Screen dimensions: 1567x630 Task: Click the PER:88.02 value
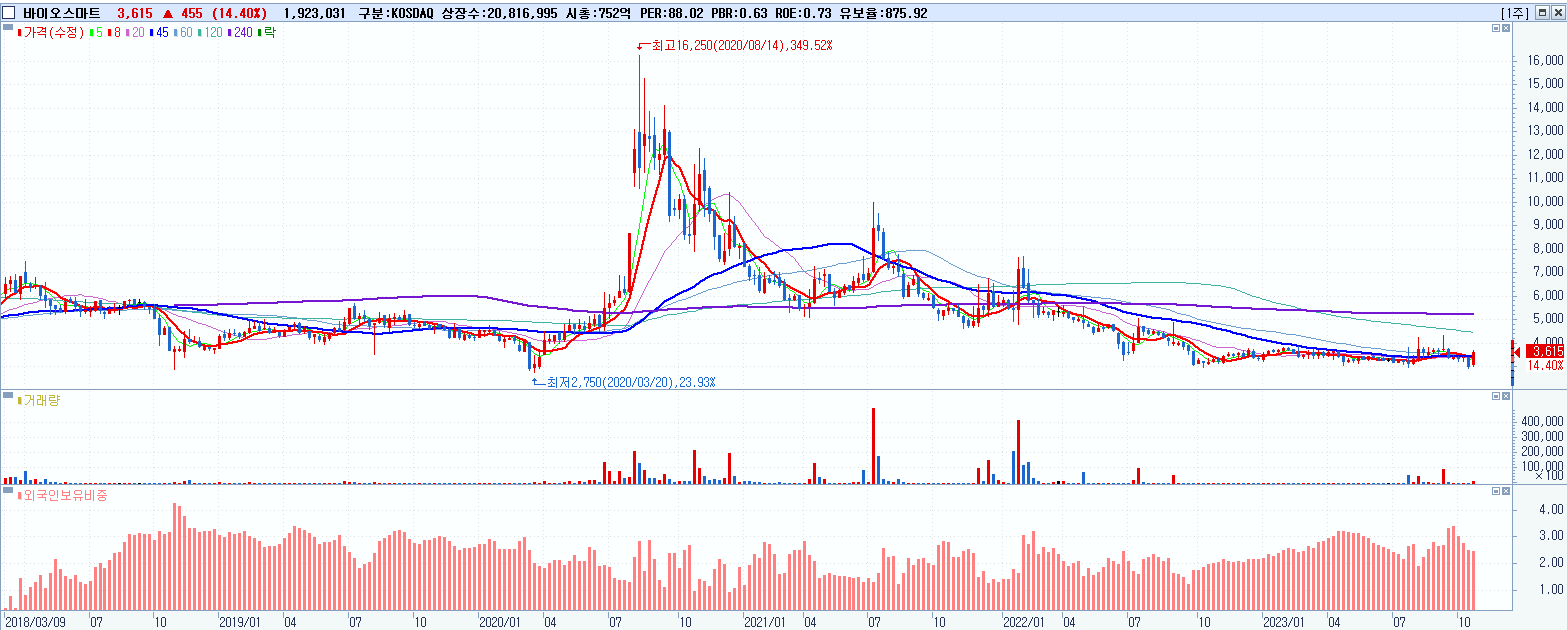point(674,13)
